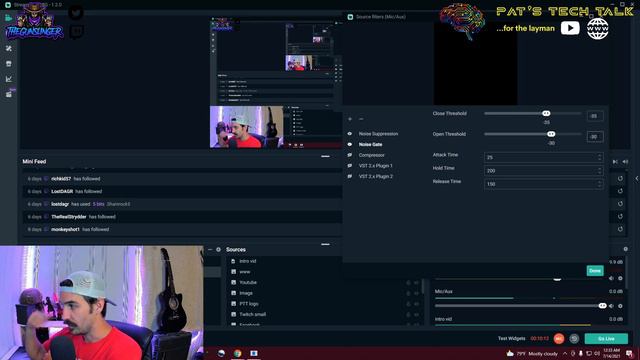Viewport: 640px width, 360px height.
Task: Toggle visibility of the Youtube source
Action: 416,283
